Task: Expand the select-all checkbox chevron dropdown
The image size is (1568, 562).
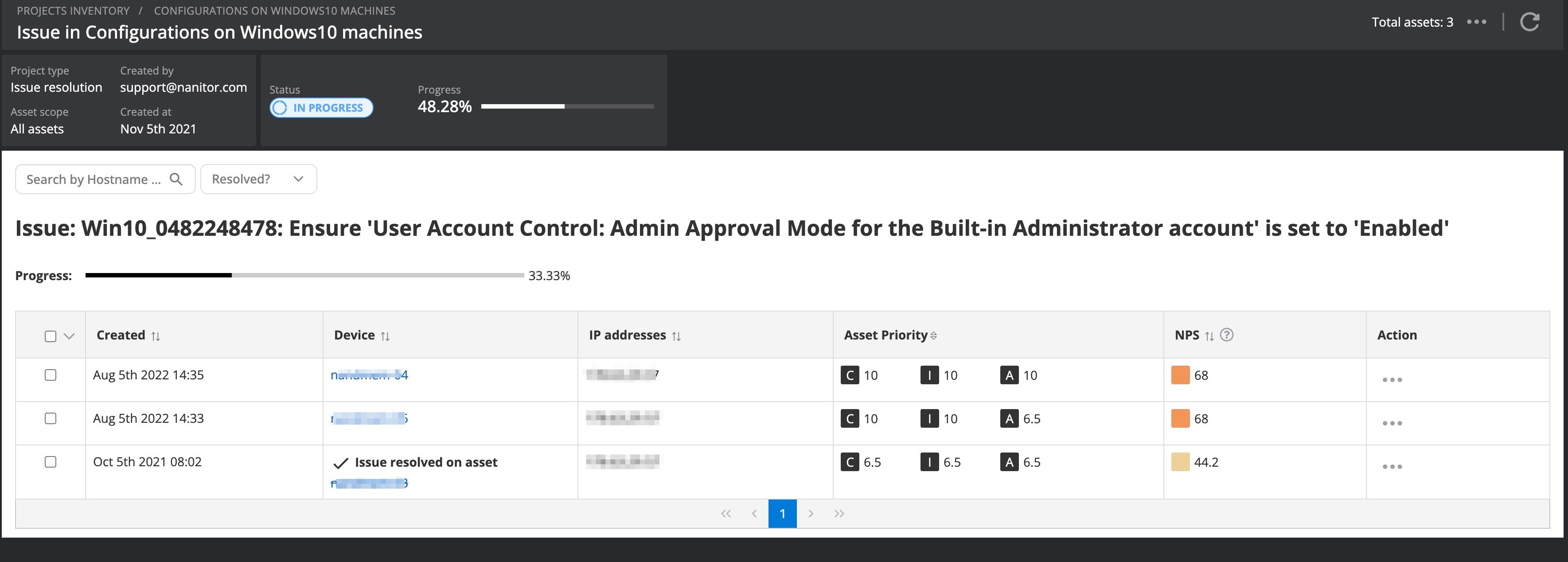Action: (x=70, y=336)
